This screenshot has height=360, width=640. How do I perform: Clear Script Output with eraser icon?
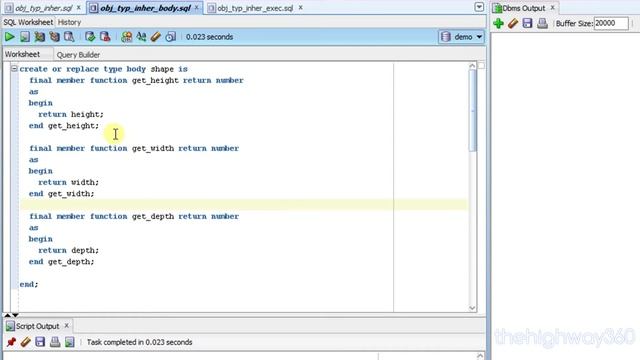pos(26,342)
